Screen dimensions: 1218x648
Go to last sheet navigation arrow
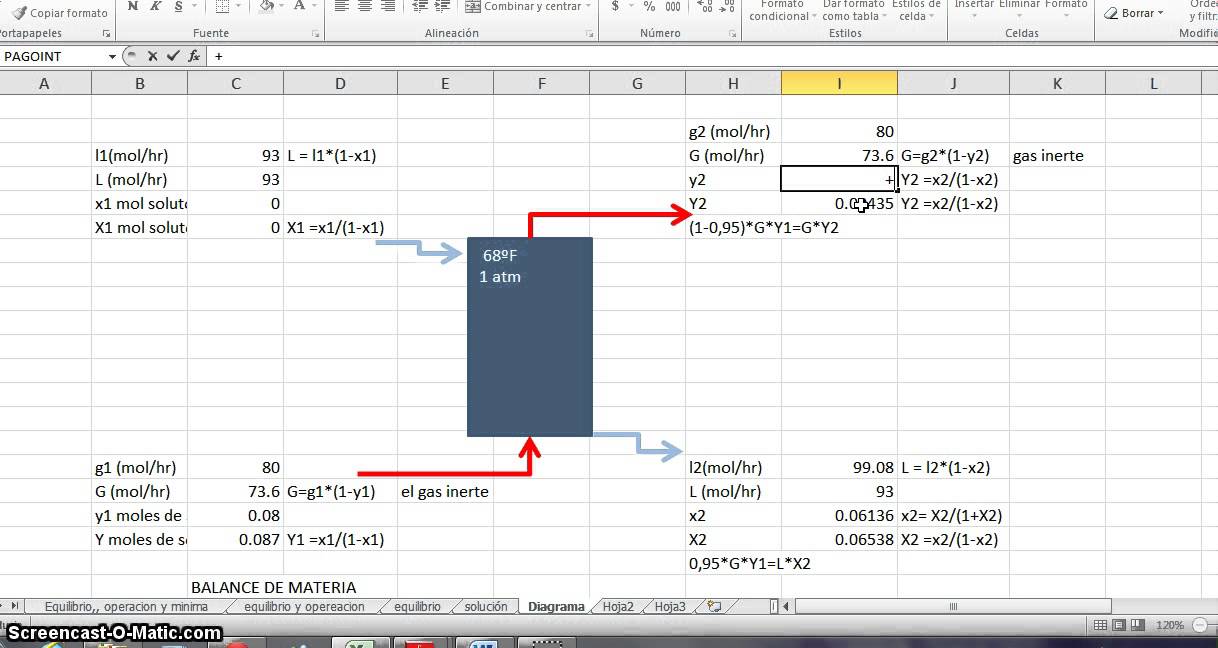point(14,606)
